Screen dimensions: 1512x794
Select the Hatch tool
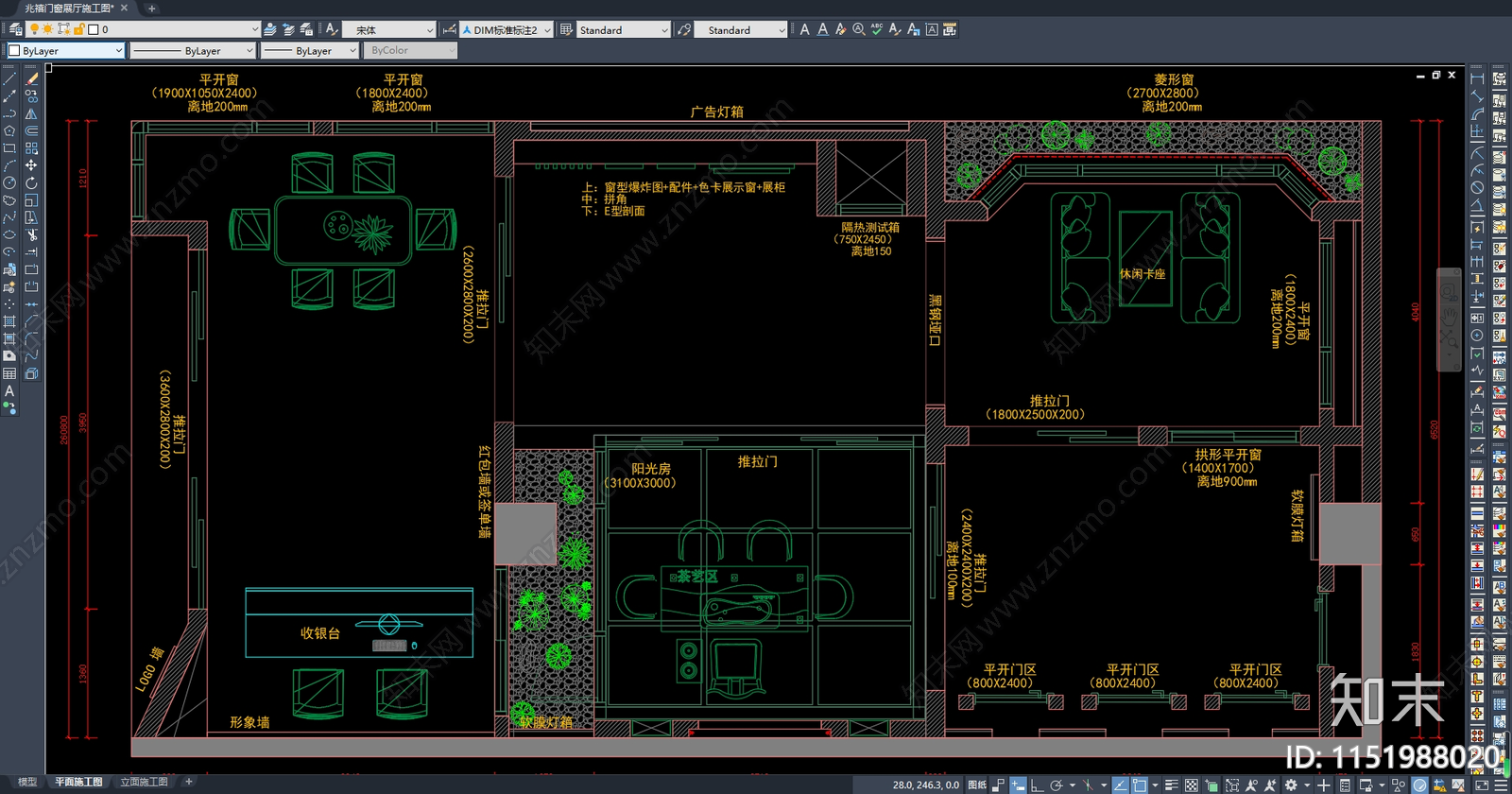click(9, 321)
